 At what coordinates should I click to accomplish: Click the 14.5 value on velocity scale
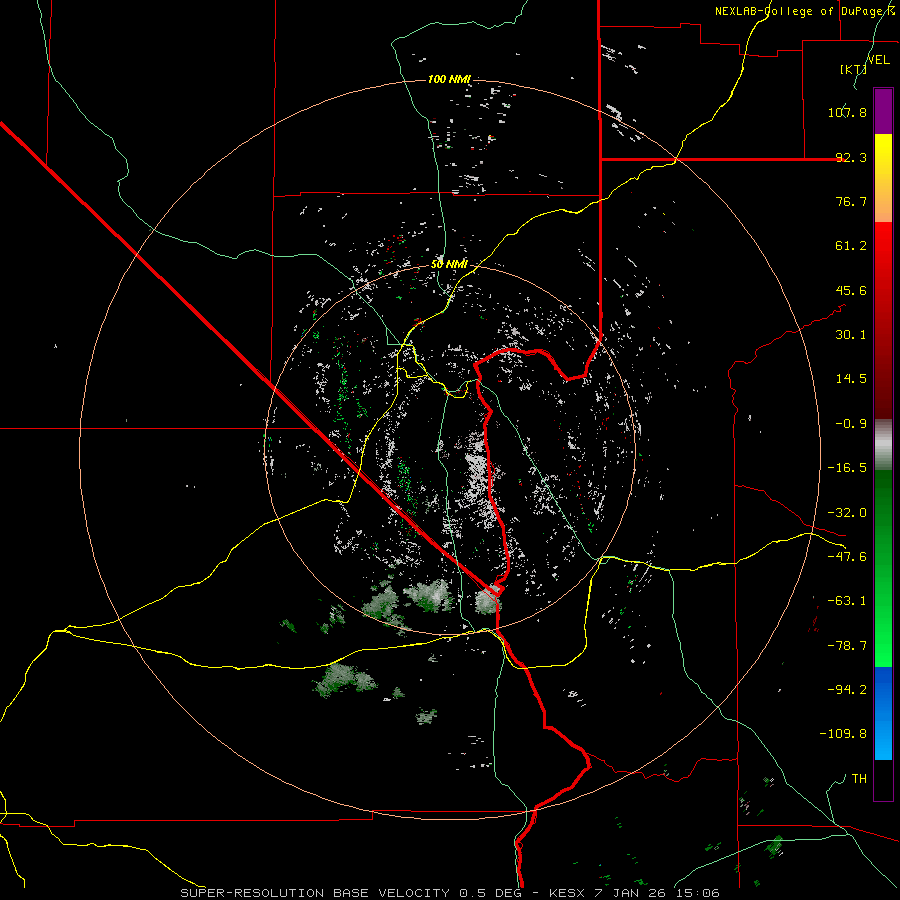pyautogui.click(x=851, y=379)
